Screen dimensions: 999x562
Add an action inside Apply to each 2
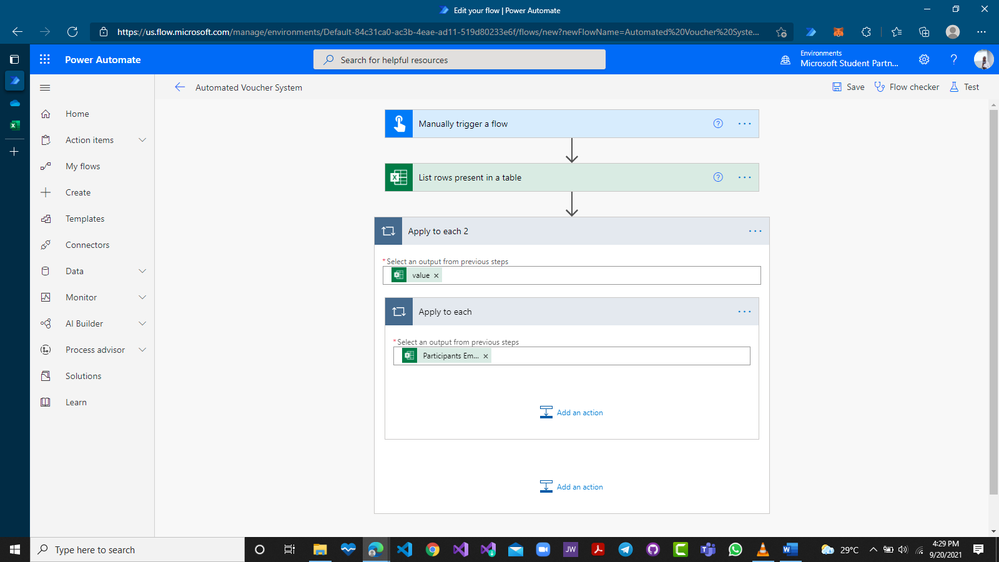coord(571,487)
